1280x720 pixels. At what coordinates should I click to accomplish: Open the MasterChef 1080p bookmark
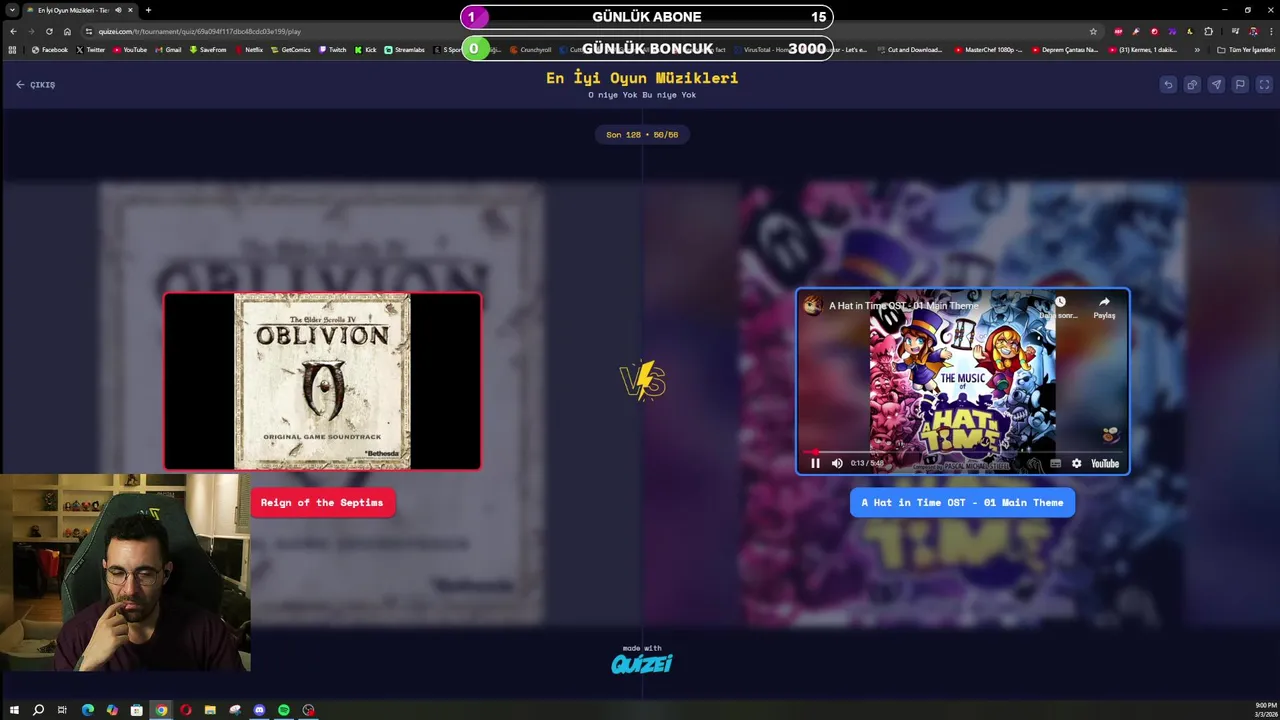pyautogui.click(x=989, y=50)
